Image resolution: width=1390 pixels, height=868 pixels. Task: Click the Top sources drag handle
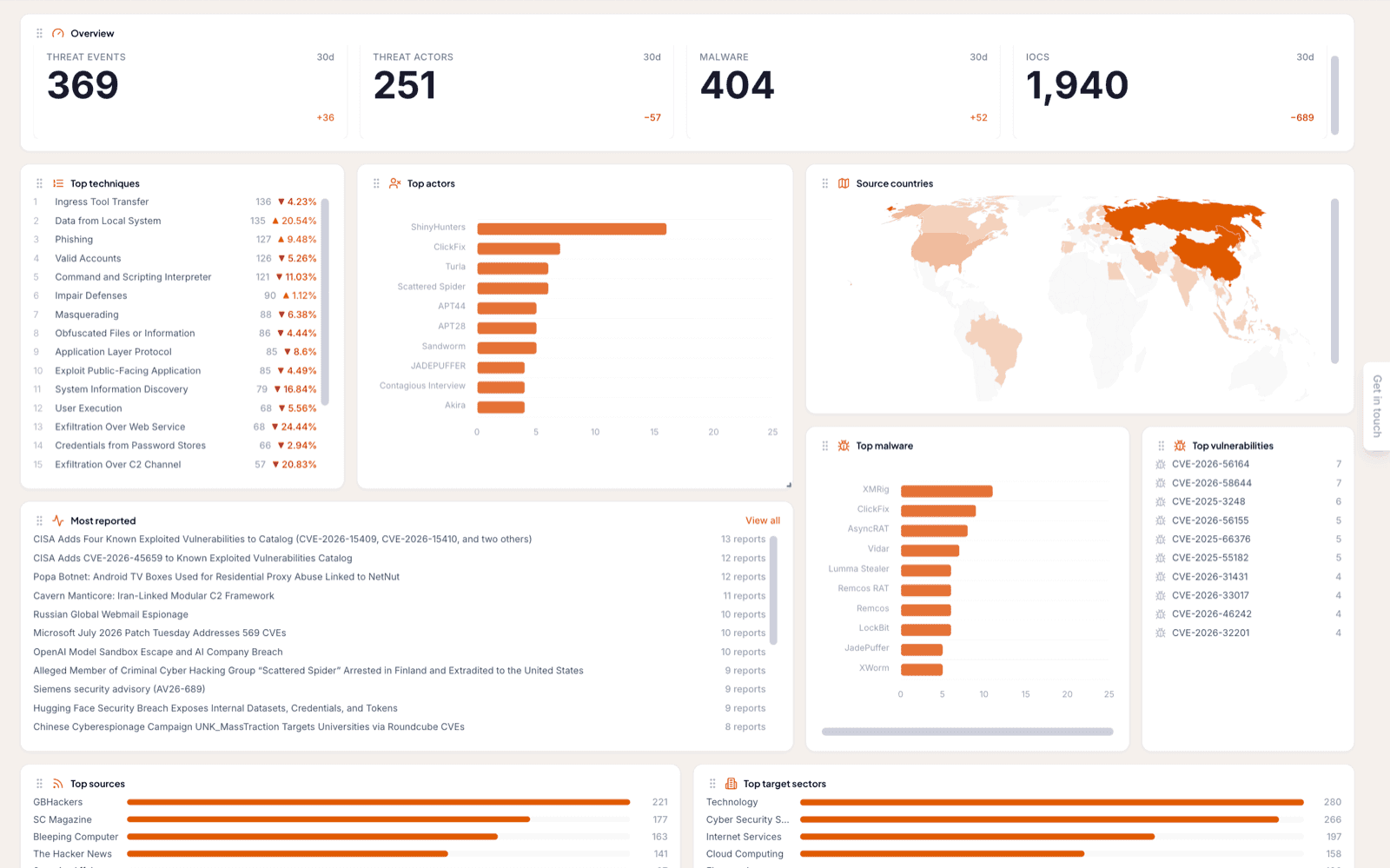[x=39, y=784]
